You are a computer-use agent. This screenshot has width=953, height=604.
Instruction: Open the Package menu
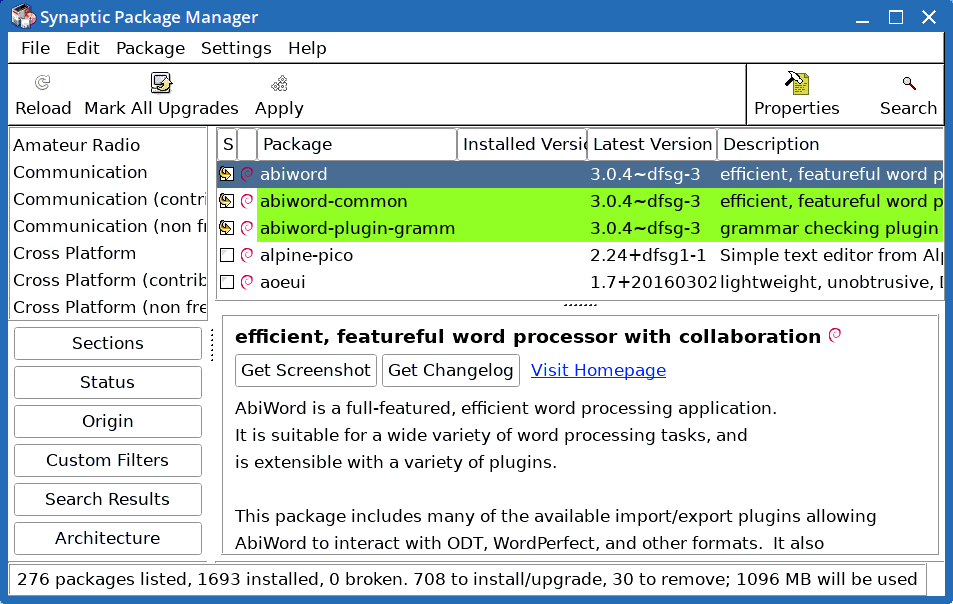pyautogui.click(x=150, y=48)
